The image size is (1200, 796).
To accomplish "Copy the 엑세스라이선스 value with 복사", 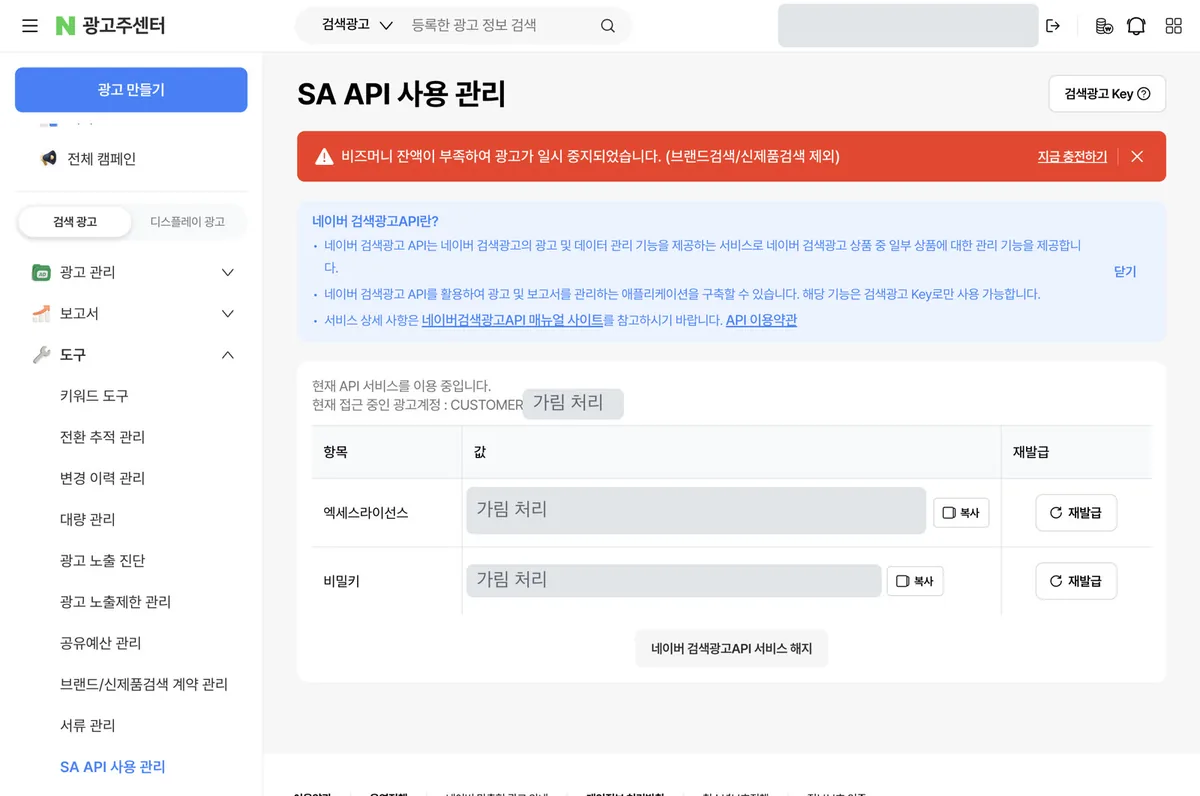I will tap(961, 513).
